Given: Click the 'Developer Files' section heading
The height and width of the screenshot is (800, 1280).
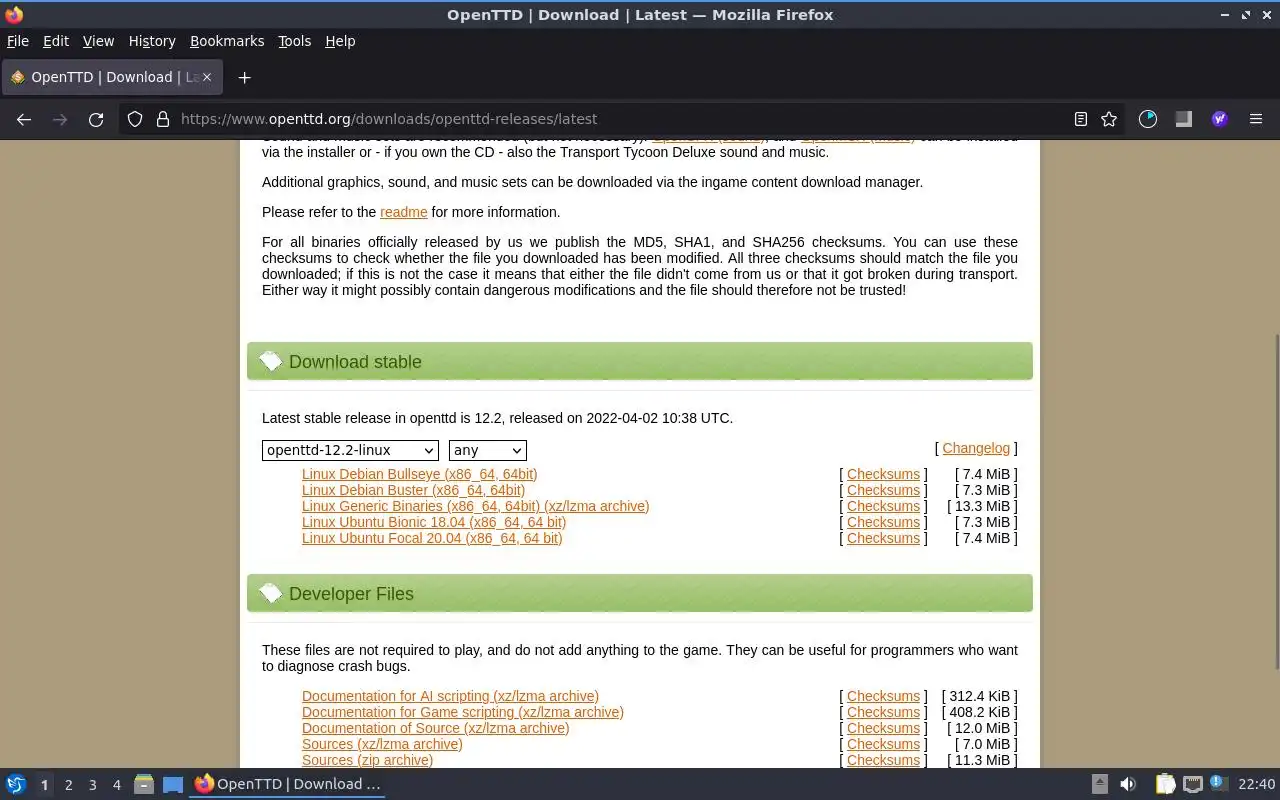Looking at the screenshot, I should (x=351, y=594).
